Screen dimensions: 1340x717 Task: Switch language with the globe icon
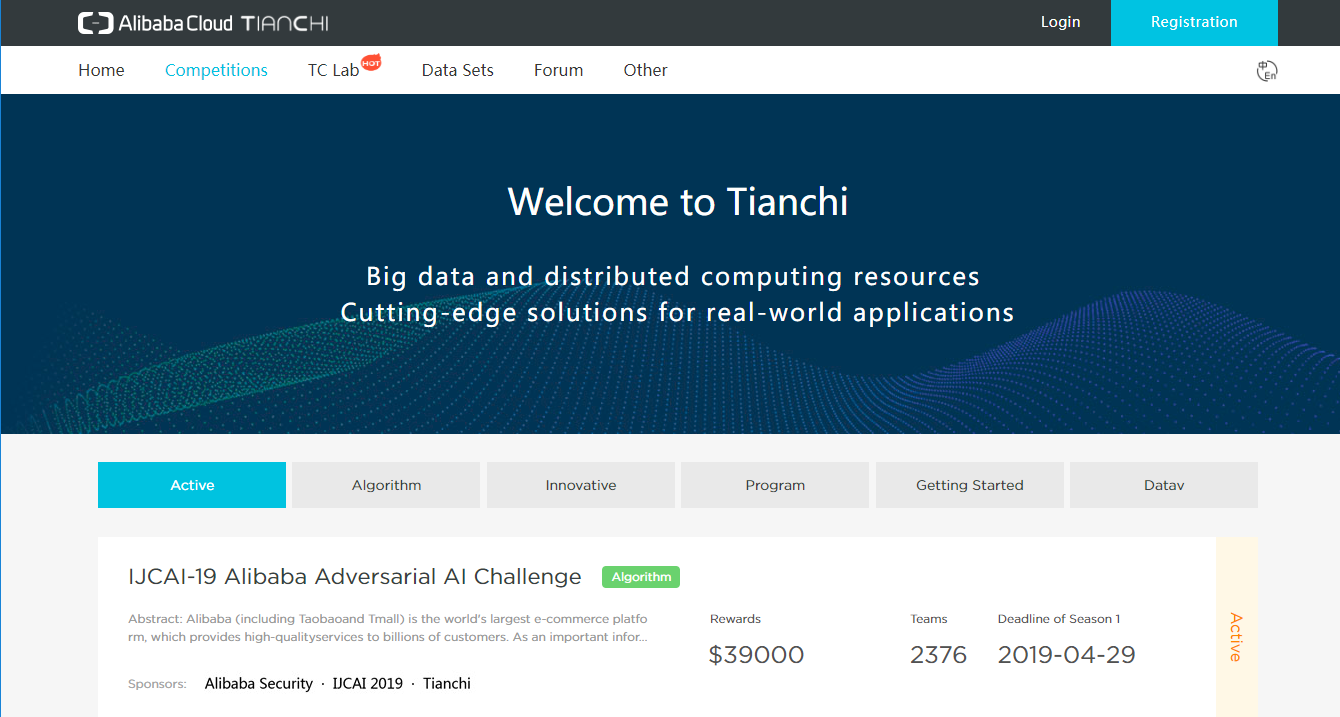[1267, 71]
